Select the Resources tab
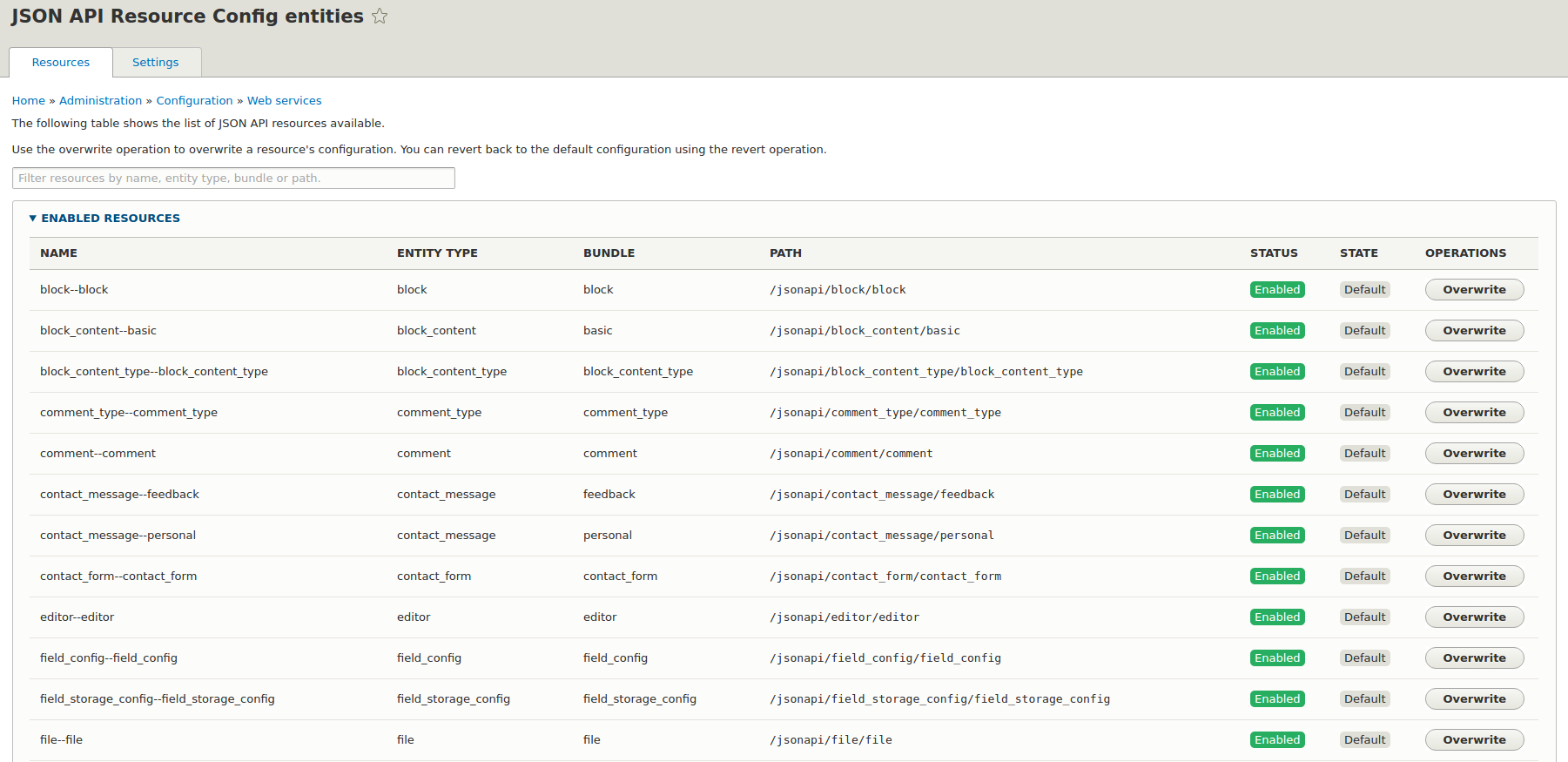1568x762 pixels. click(61, 63)
